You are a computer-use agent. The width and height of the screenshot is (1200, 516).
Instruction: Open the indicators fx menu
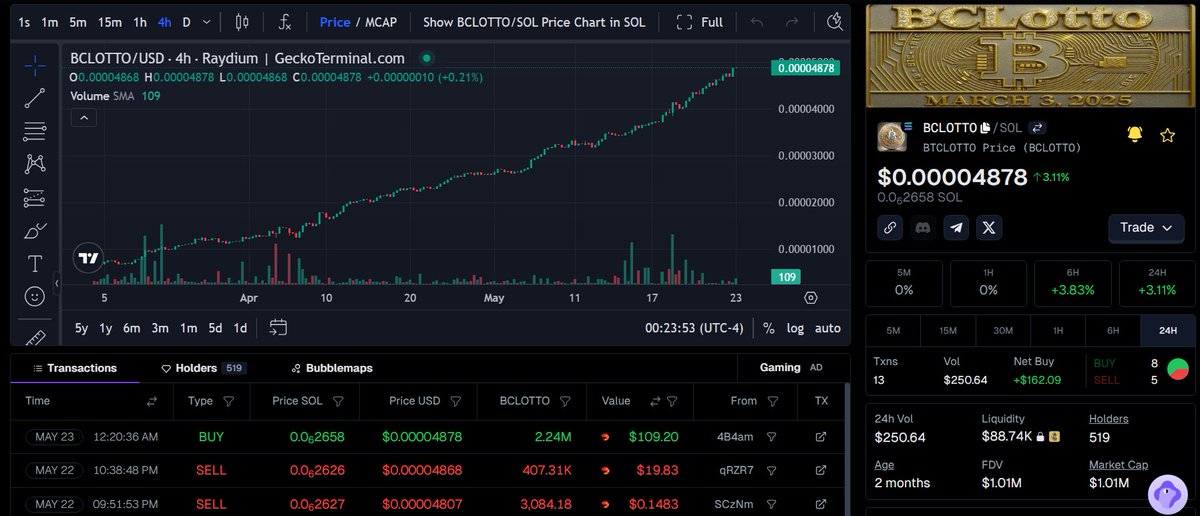[x=285, y=22]
